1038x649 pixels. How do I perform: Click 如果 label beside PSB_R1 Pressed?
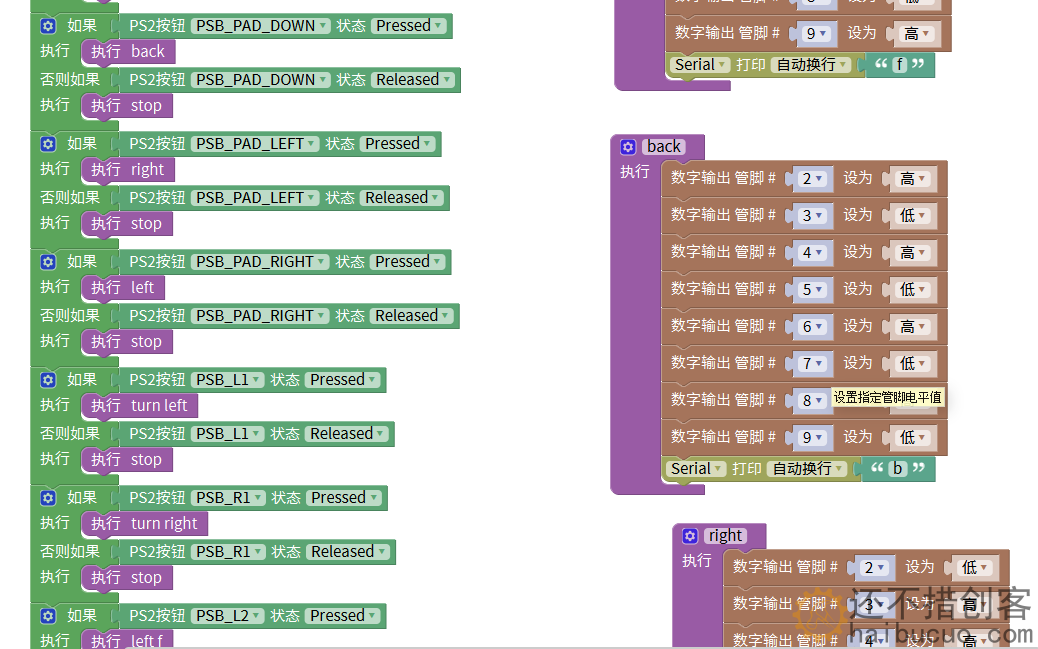click(x=82, y=497)
